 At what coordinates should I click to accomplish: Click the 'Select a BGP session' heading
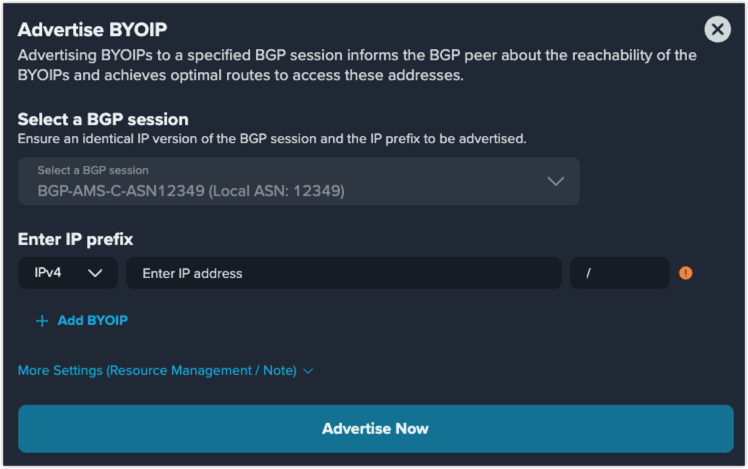pyautogui.click(x=103, y=119)
